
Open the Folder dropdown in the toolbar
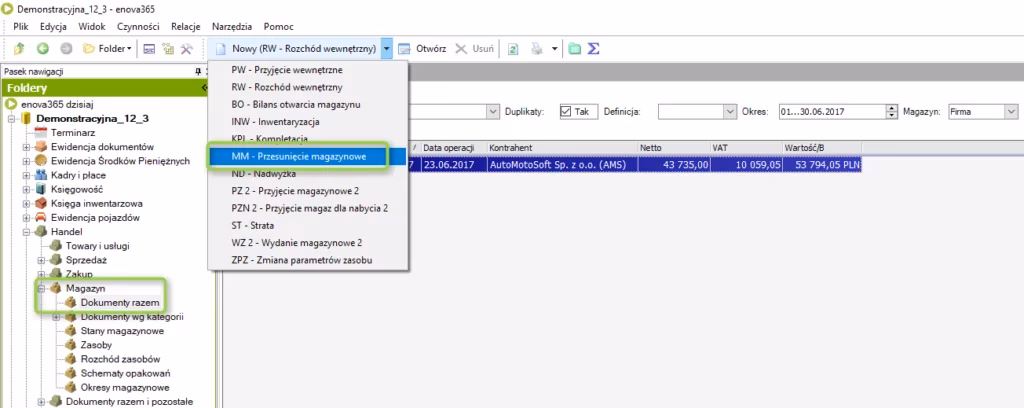click(x=105, y=48)
